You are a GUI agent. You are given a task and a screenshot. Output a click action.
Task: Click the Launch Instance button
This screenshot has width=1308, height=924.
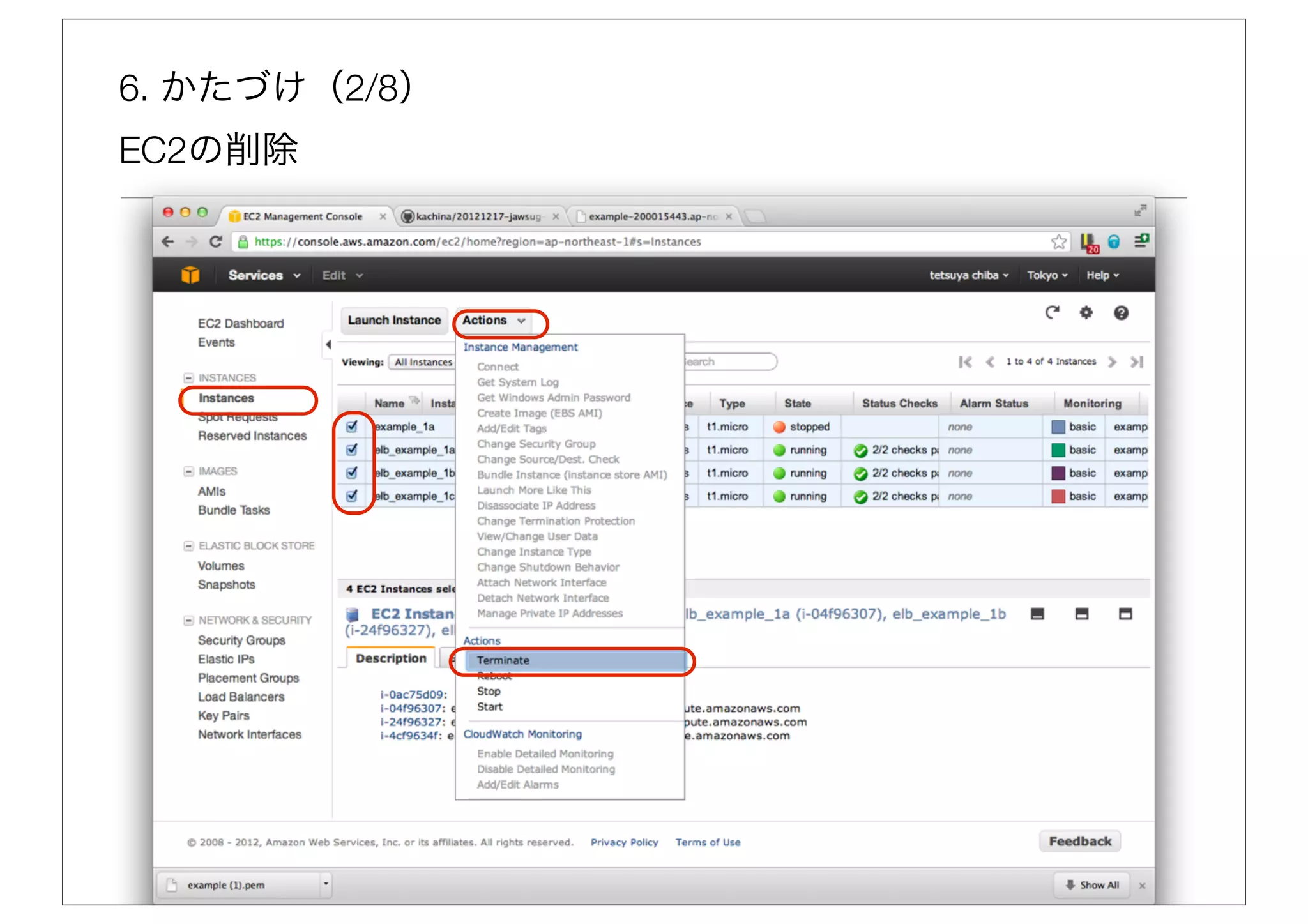[x=394, y=321]
